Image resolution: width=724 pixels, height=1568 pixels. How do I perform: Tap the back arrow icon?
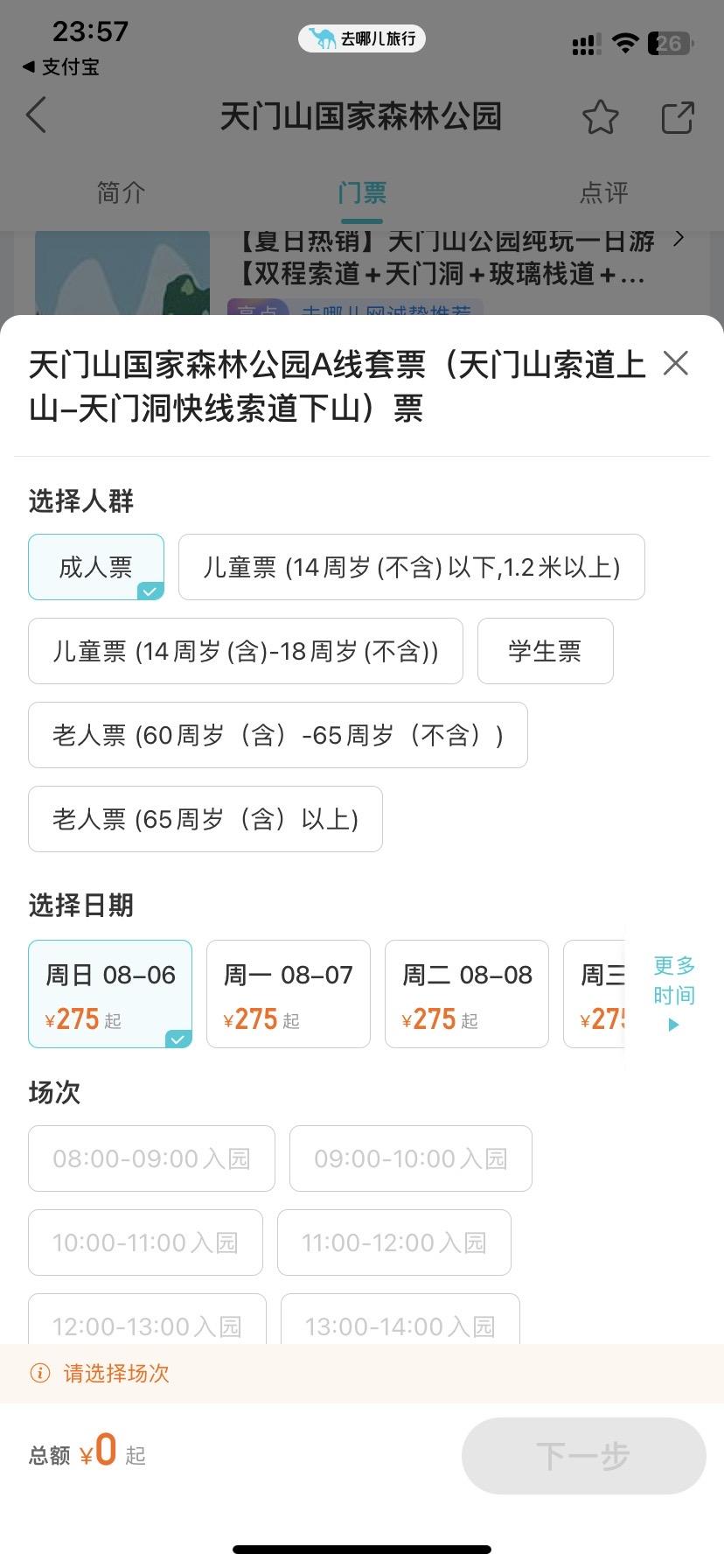[36, 116]
